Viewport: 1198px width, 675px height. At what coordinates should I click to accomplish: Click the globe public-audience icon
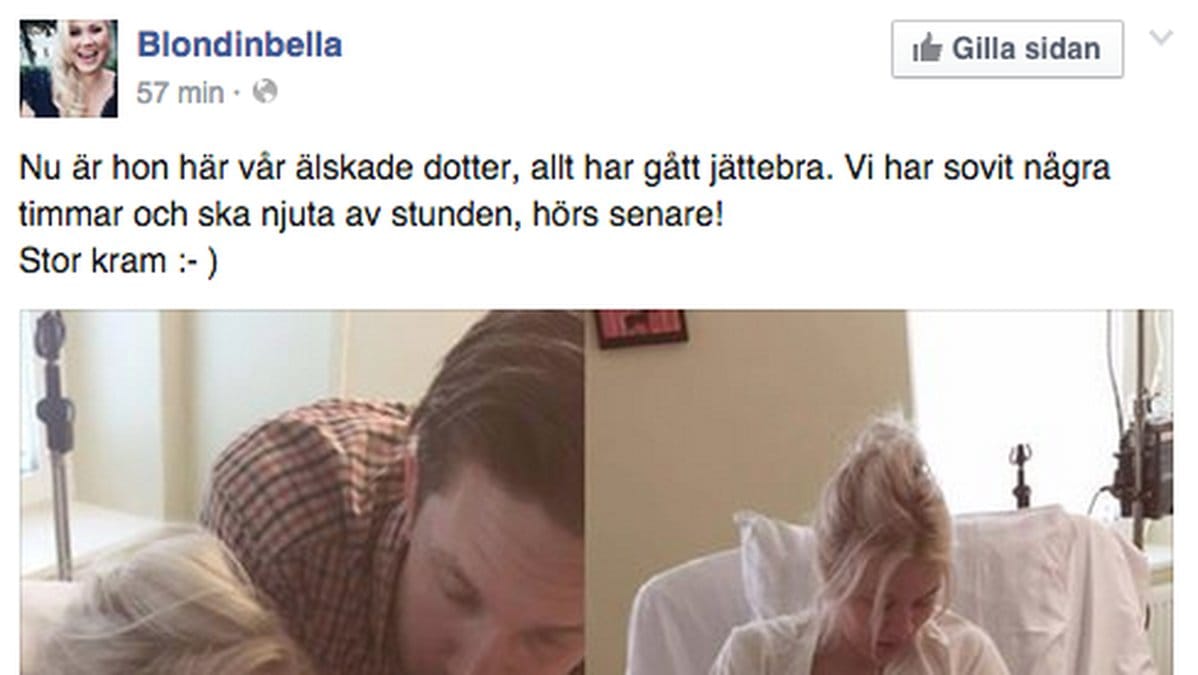[265, 92]
